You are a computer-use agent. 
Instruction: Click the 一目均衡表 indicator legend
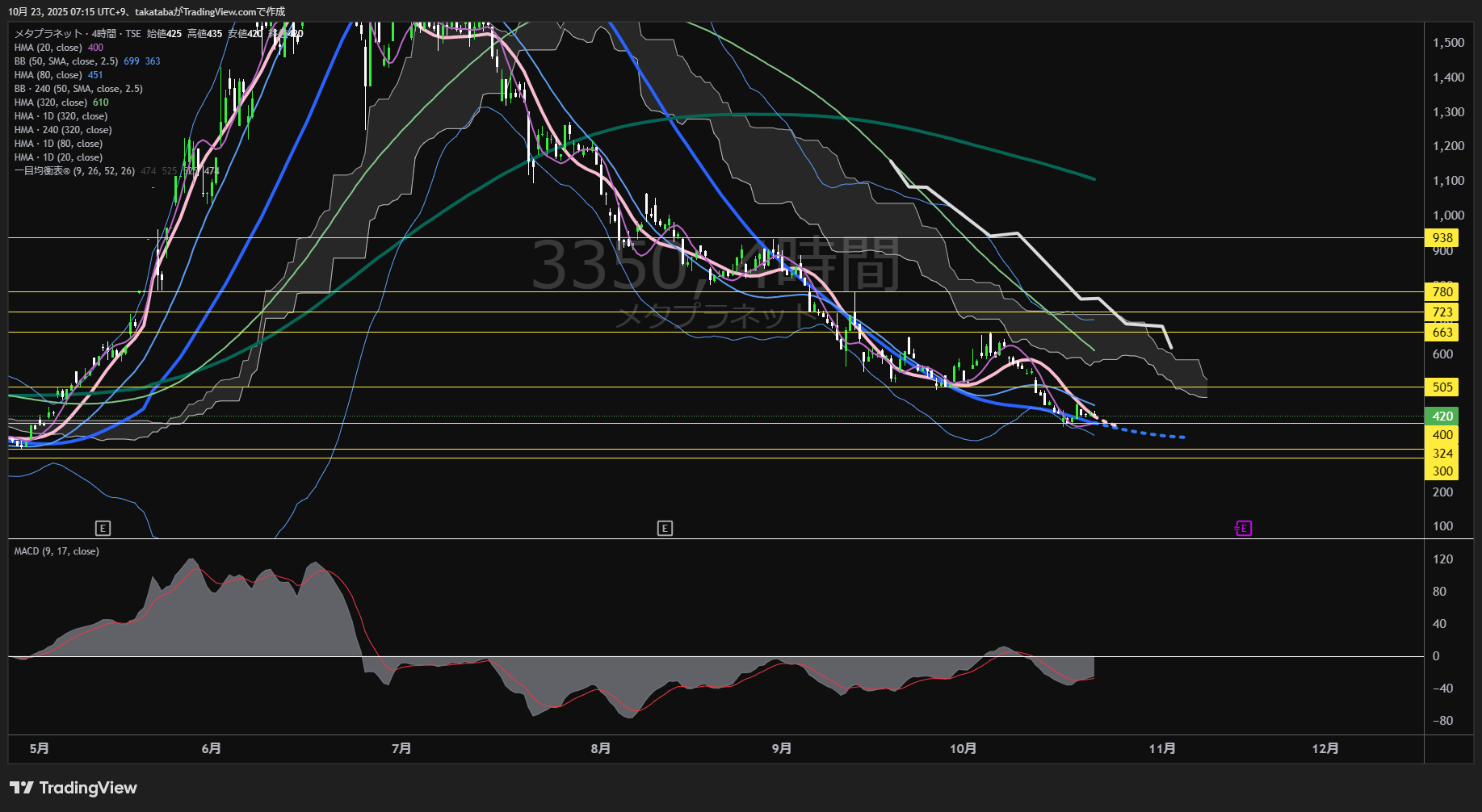coord(74,171)
